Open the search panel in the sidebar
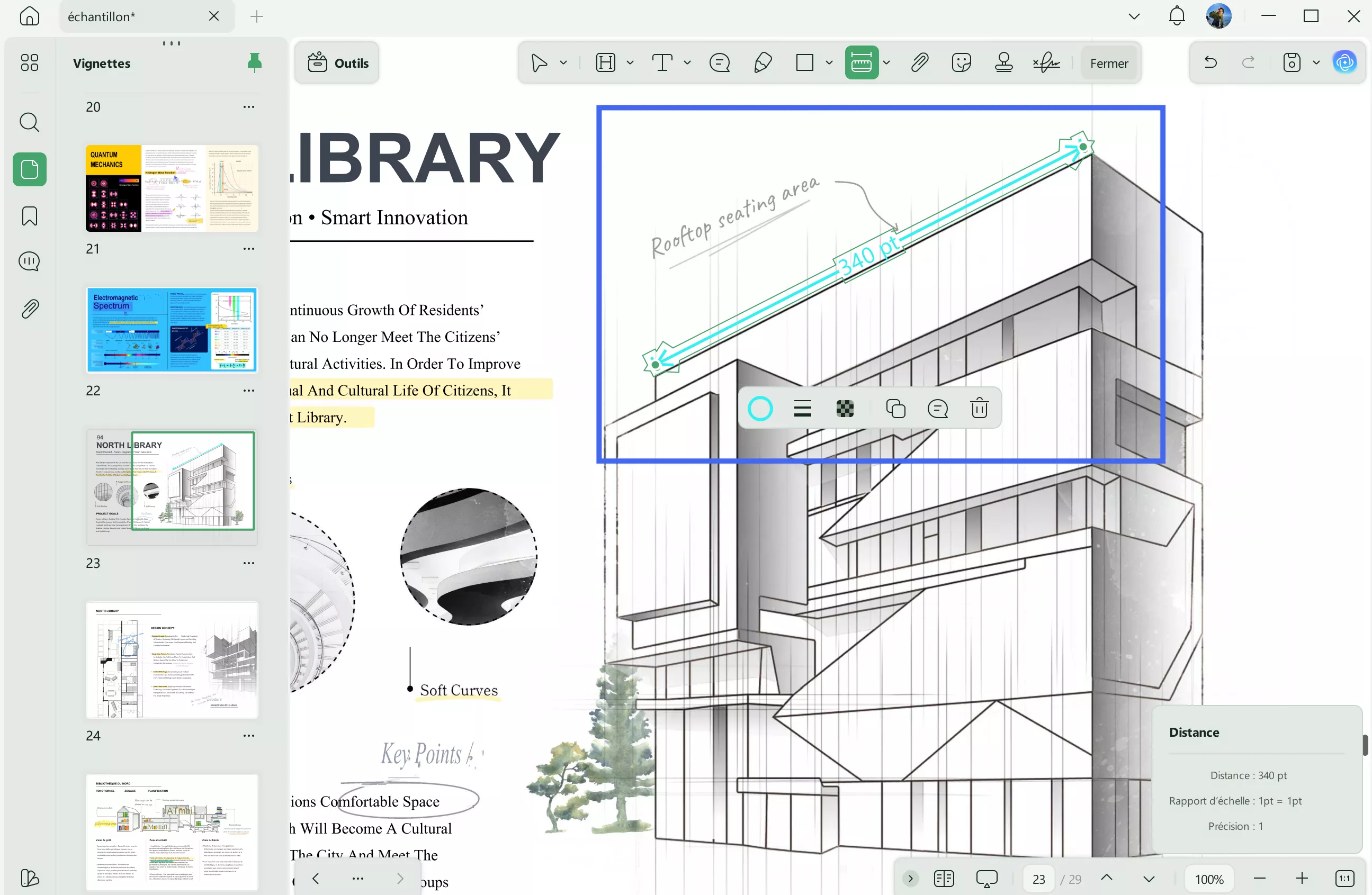The width and height of the screenshot is (1372, 895). point(29,122)
